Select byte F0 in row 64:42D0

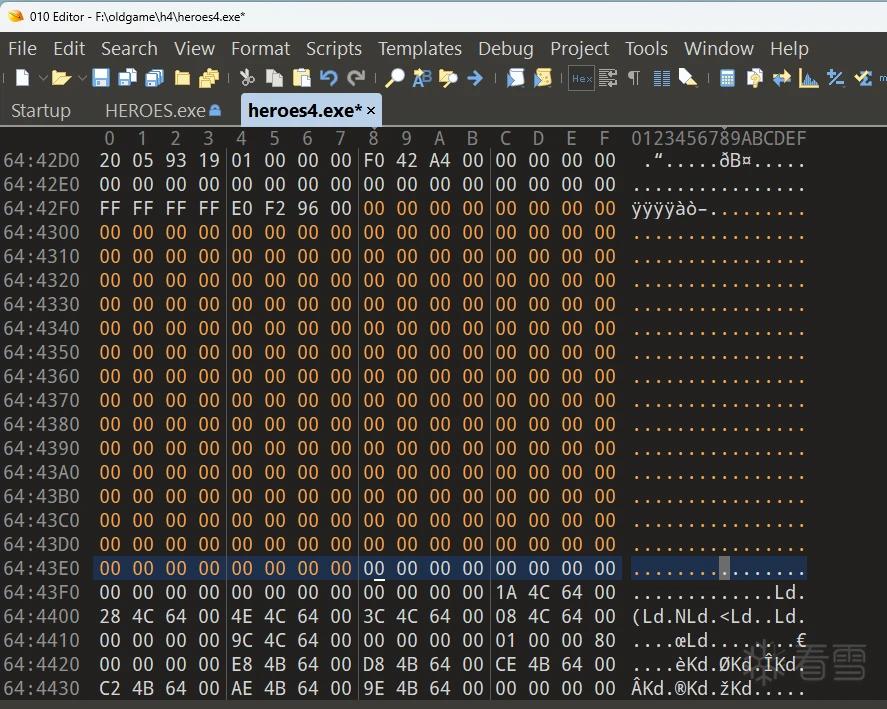coord(374,161)
